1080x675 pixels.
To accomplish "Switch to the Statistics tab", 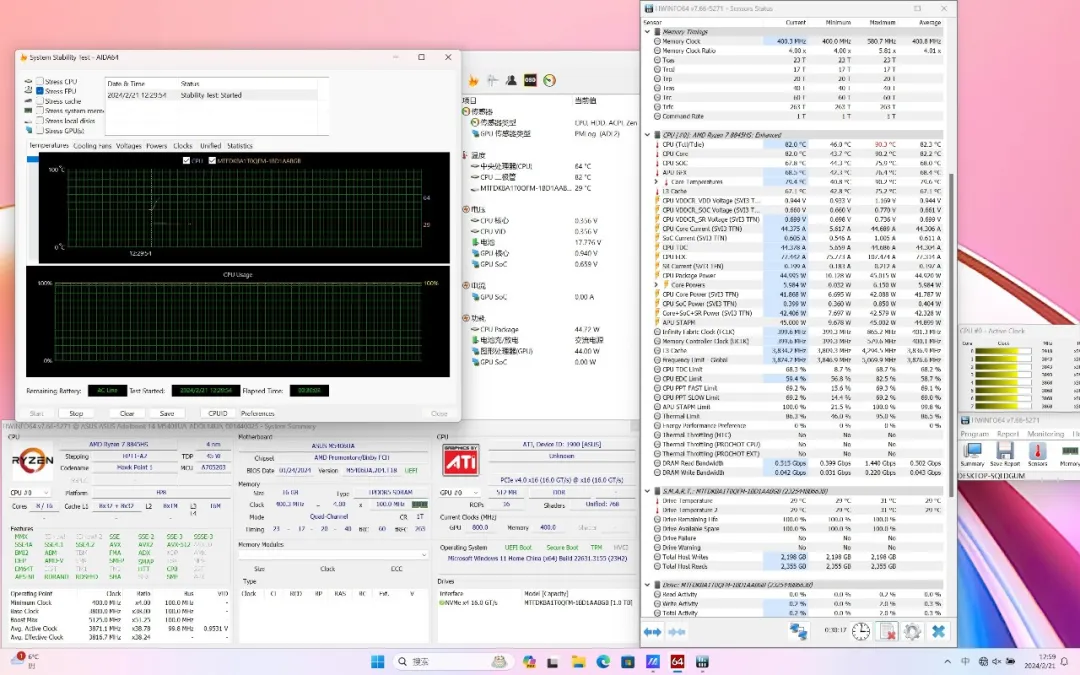I will tap(239, 146).
